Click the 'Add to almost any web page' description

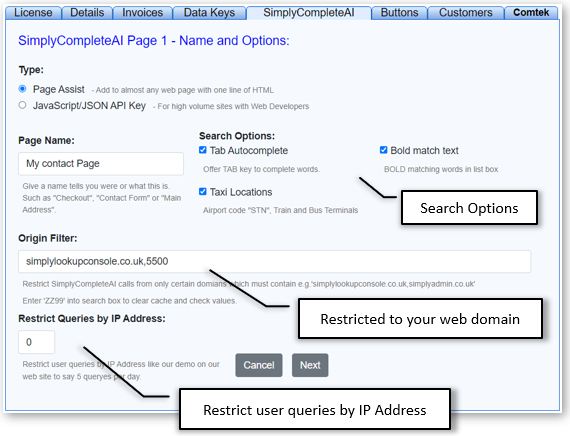click(182, 90)
